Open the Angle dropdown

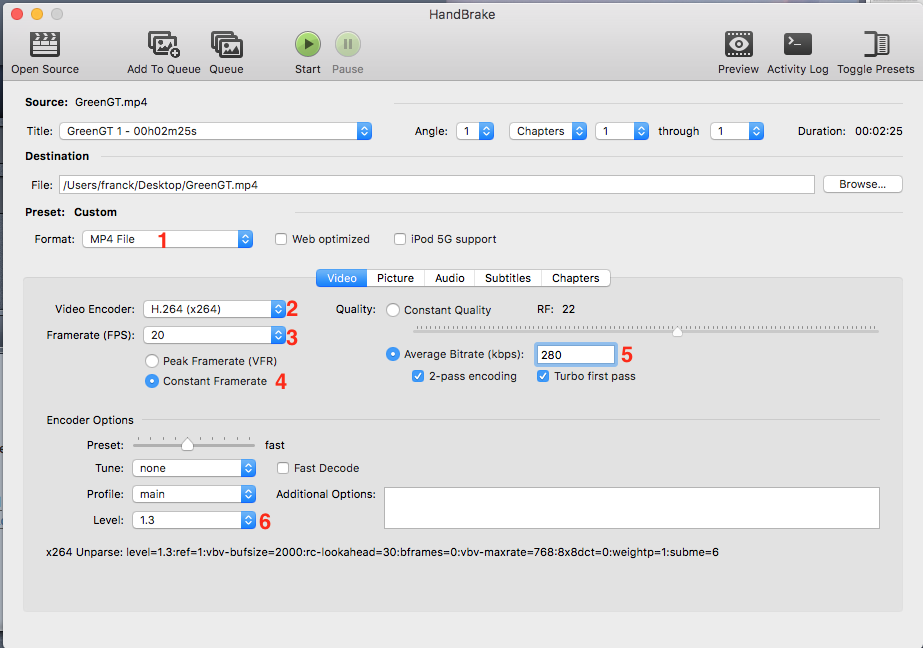475,131
